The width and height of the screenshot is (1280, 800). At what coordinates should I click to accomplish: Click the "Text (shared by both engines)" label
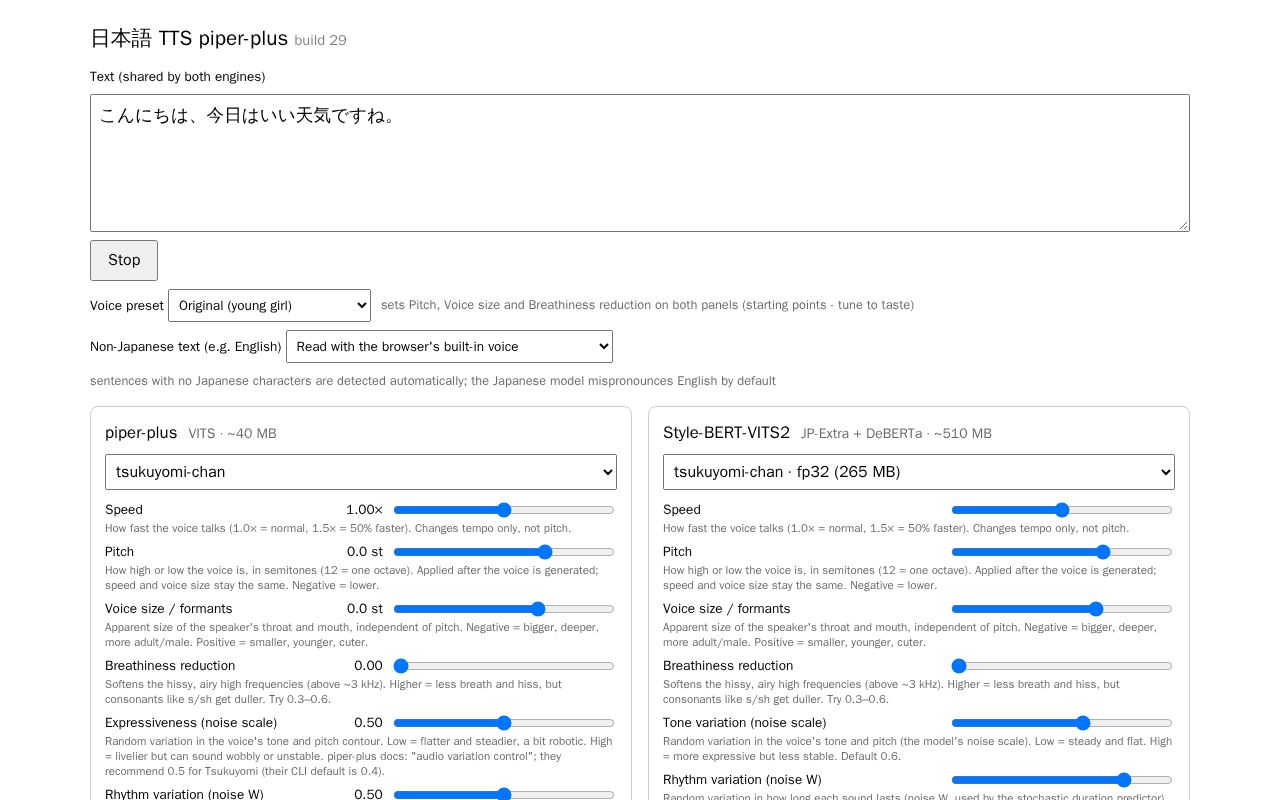[178, 77]
